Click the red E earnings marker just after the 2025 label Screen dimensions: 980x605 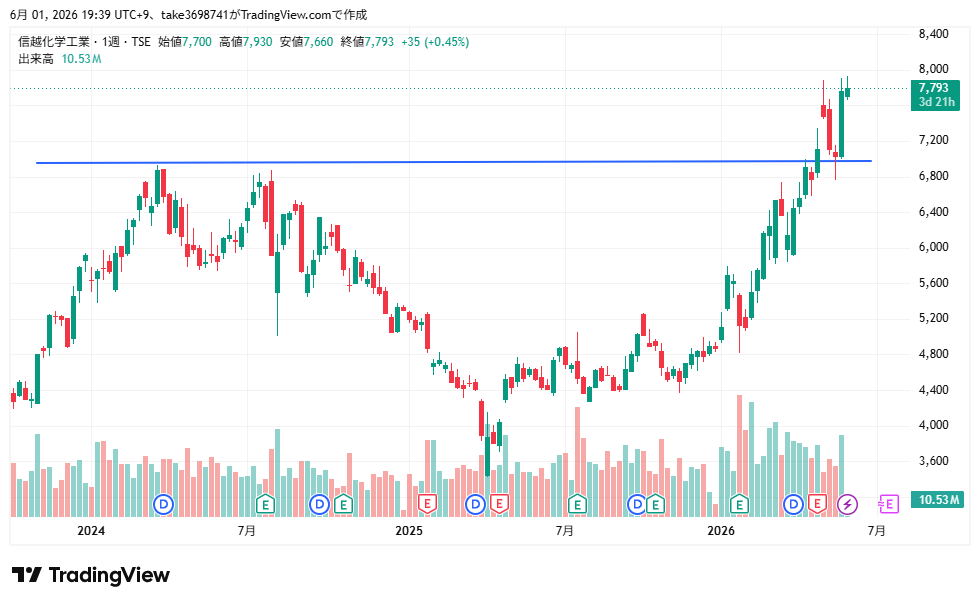(x=427, y=504)
